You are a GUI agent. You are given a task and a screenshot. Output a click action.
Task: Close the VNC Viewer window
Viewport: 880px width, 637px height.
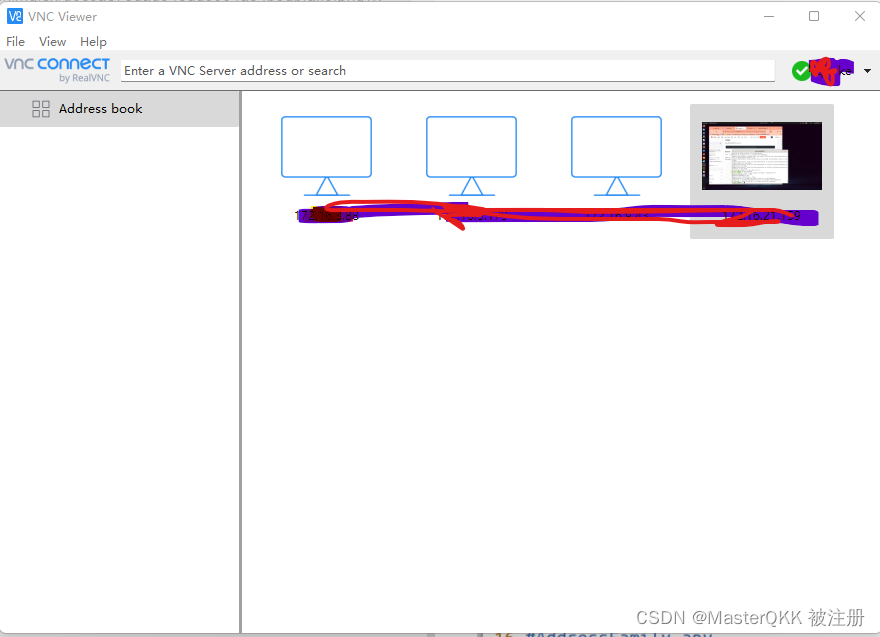pyautogui.click(x=860, y=16)
